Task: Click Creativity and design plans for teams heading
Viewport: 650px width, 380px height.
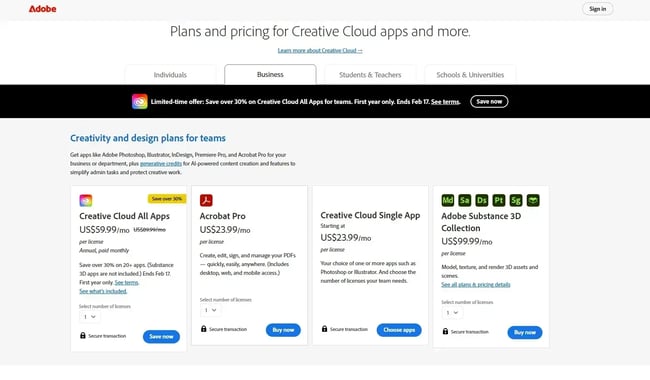Action: coord(148,138)
